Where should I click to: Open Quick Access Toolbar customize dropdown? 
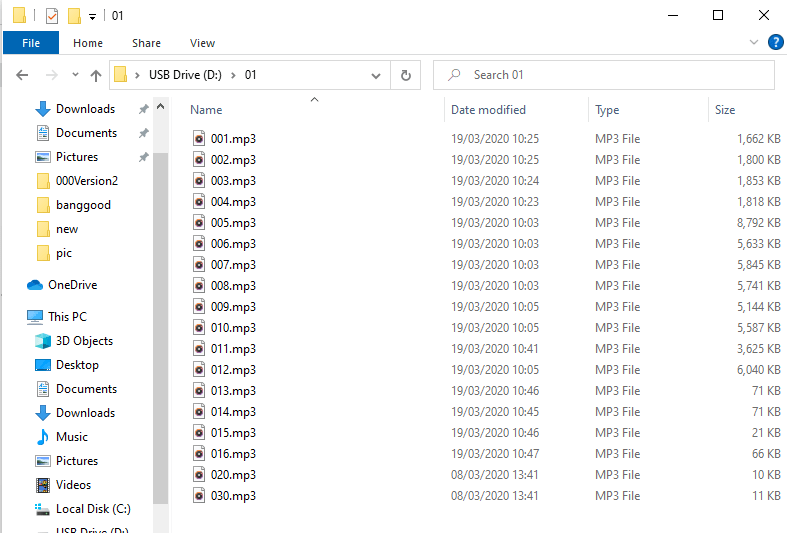[92, 17]
